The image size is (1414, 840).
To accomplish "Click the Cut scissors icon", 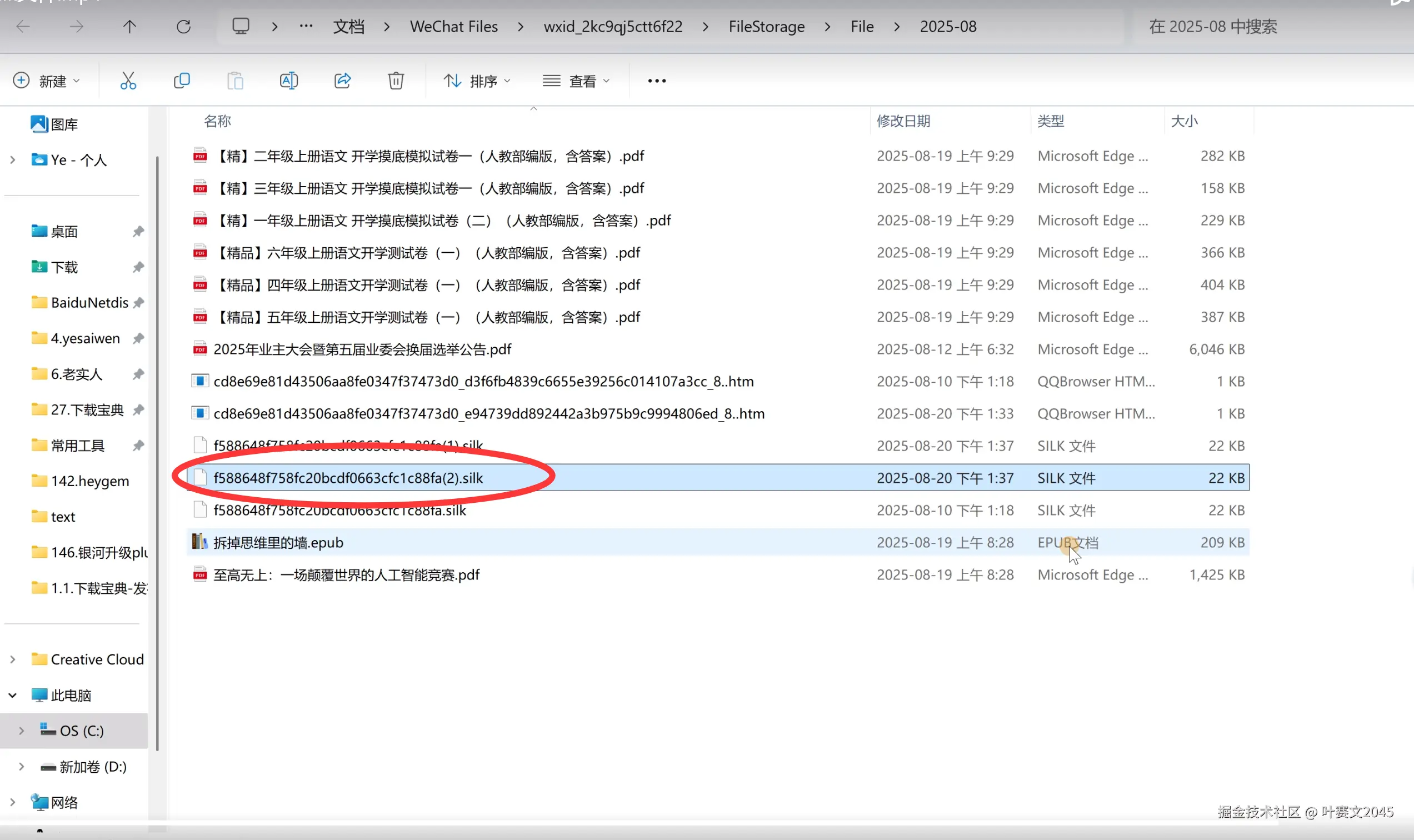I will (x=128, y=81).
